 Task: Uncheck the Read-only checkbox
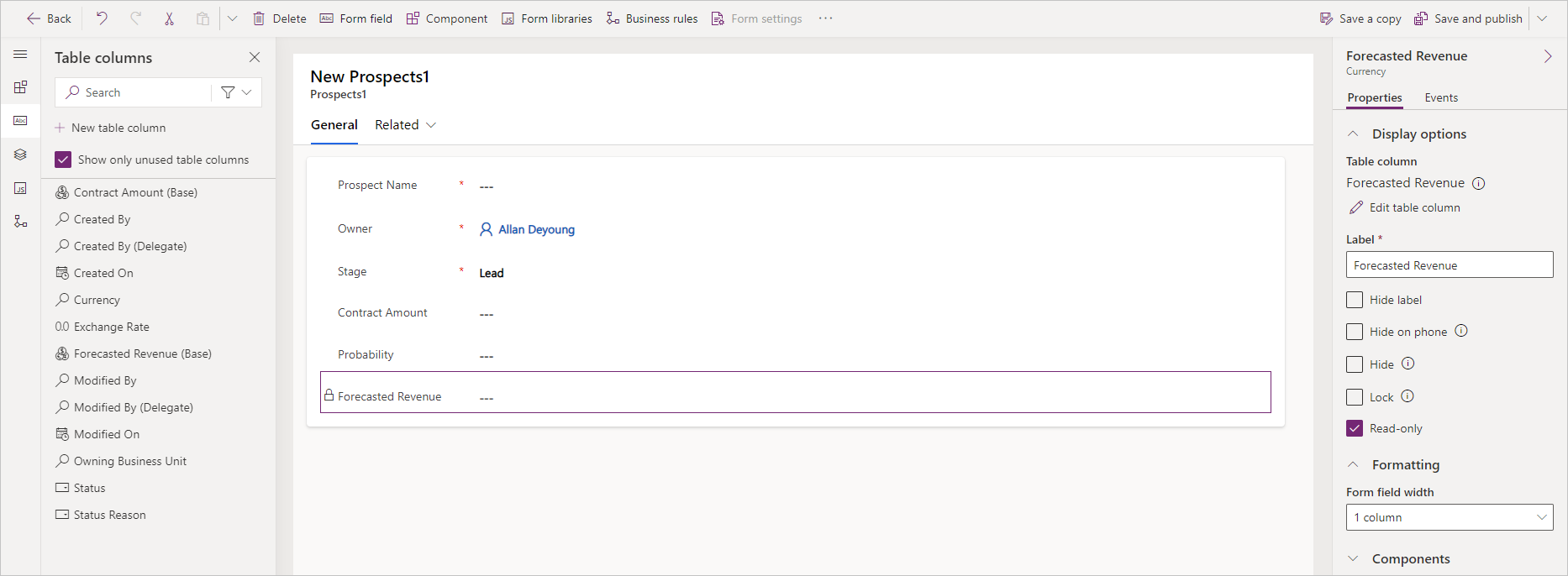[1355, 428]
